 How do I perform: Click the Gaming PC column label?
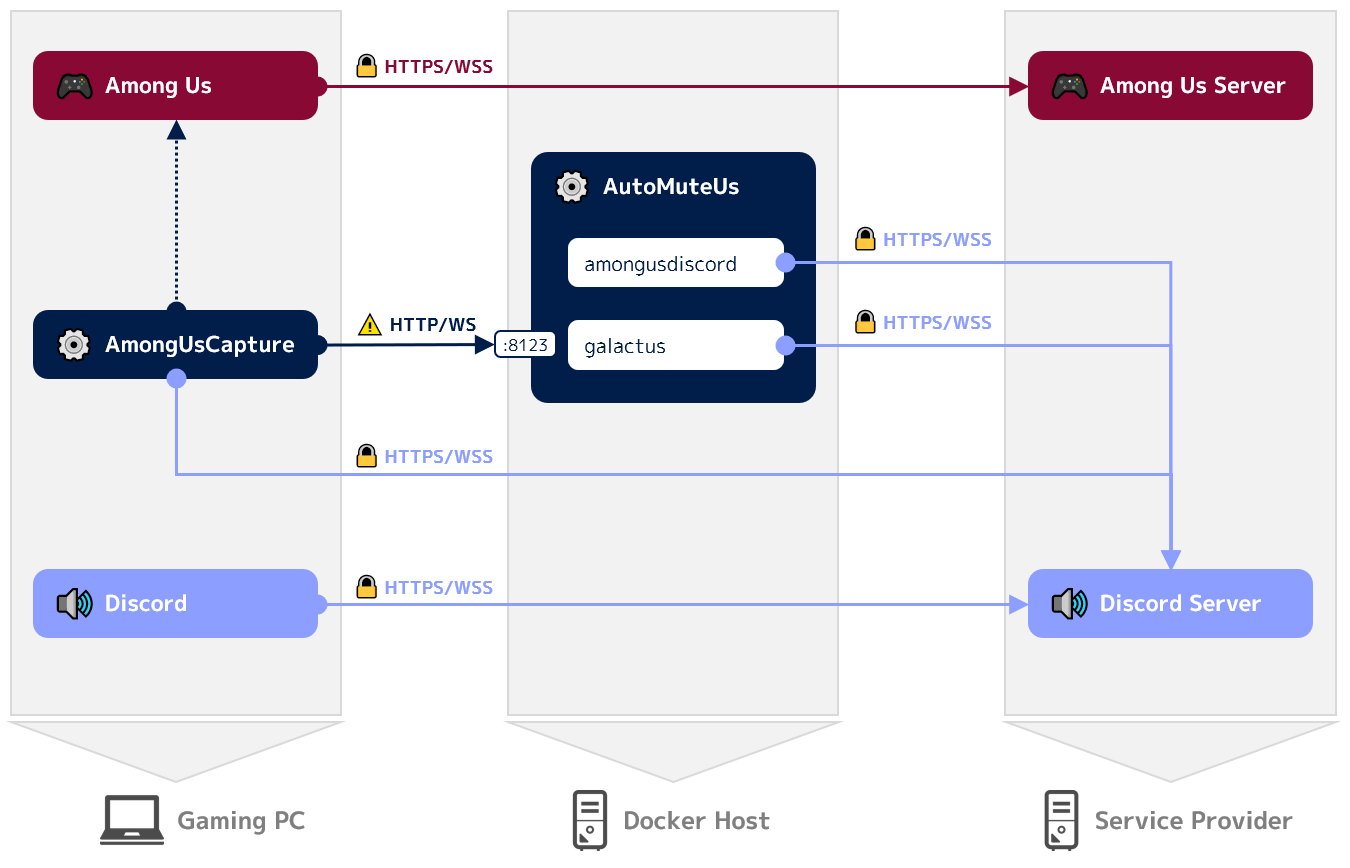tap(240, 821)
